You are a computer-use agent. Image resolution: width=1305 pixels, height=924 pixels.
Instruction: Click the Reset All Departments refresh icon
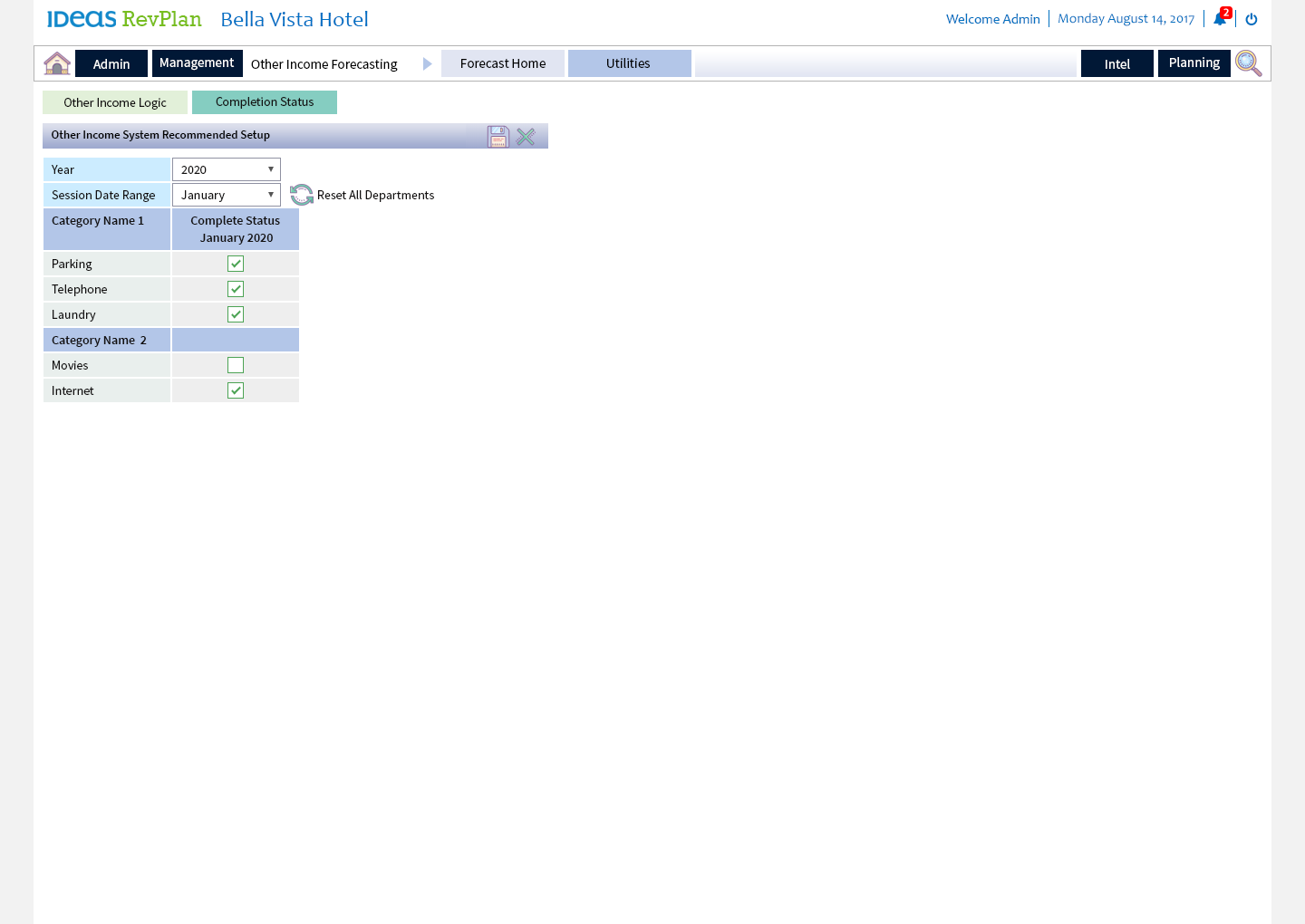point(302,195)
